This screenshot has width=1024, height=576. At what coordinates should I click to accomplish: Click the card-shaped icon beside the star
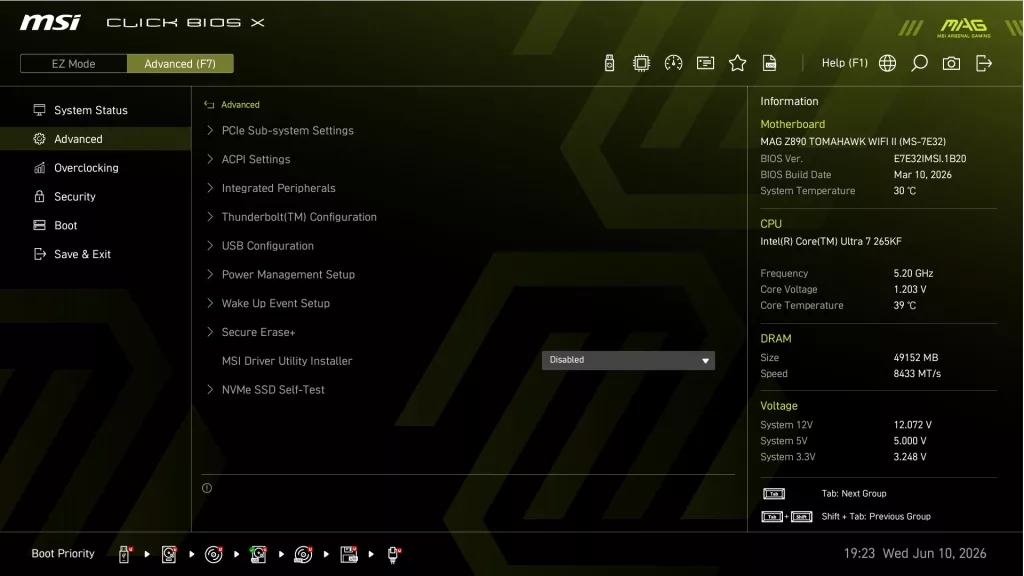point(705,63)
